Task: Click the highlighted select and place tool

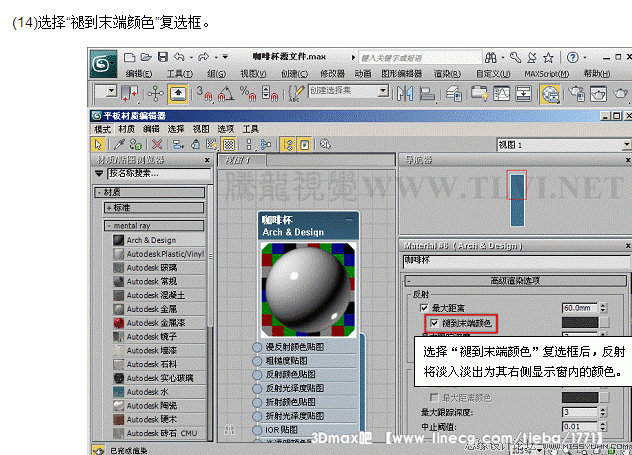Action: [178, 94]
